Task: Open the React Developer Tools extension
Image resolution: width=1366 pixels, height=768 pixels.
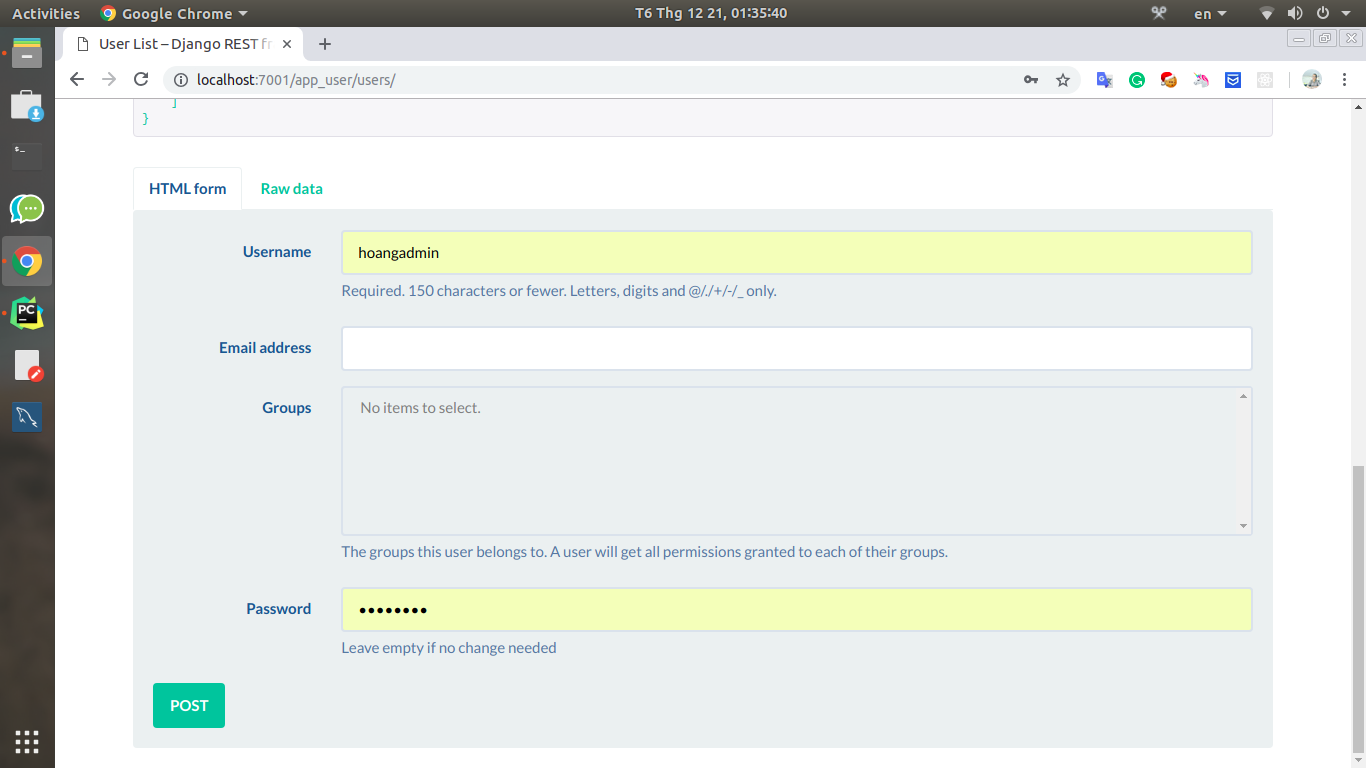Action: (x=1265, y=80)
